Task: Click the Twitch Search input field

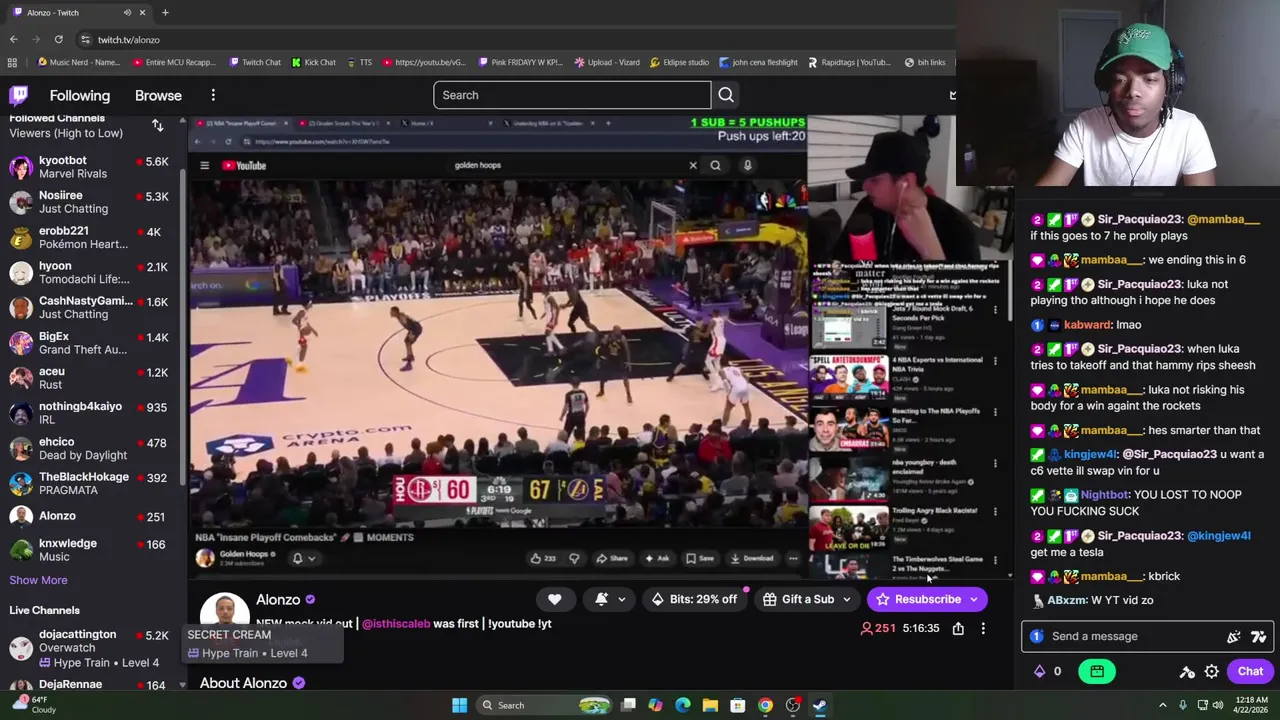Action: 572,95
